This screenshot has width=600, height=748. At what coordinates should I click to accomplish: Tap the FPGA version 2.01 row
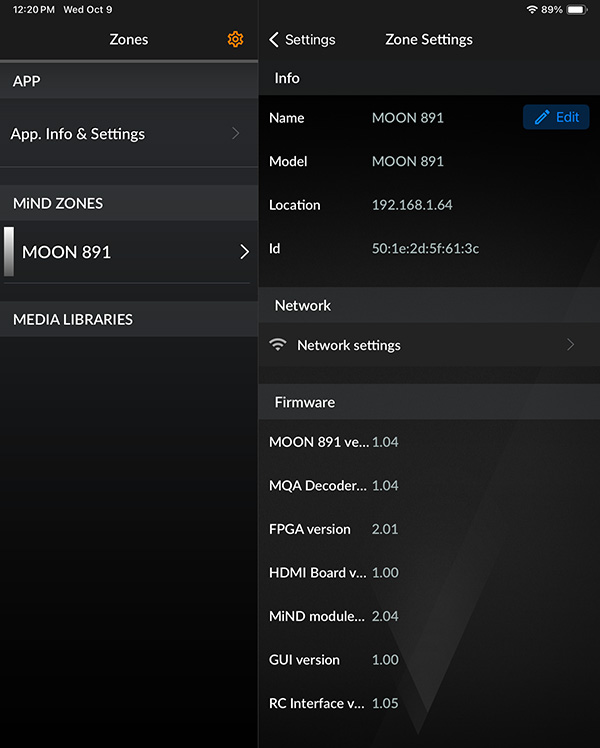(429, 529)
